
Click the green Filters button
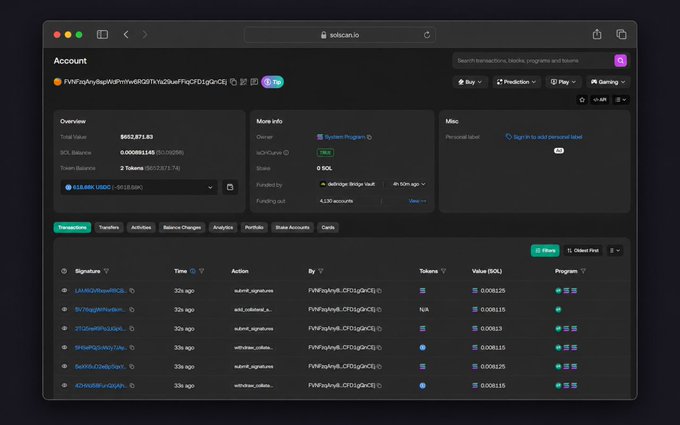[545, 251]
